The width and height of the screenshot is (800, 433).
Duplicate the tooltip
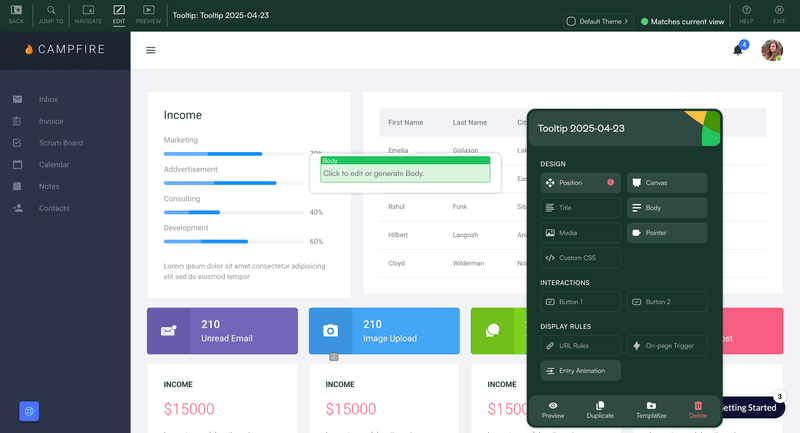click(x=600, y=410)
